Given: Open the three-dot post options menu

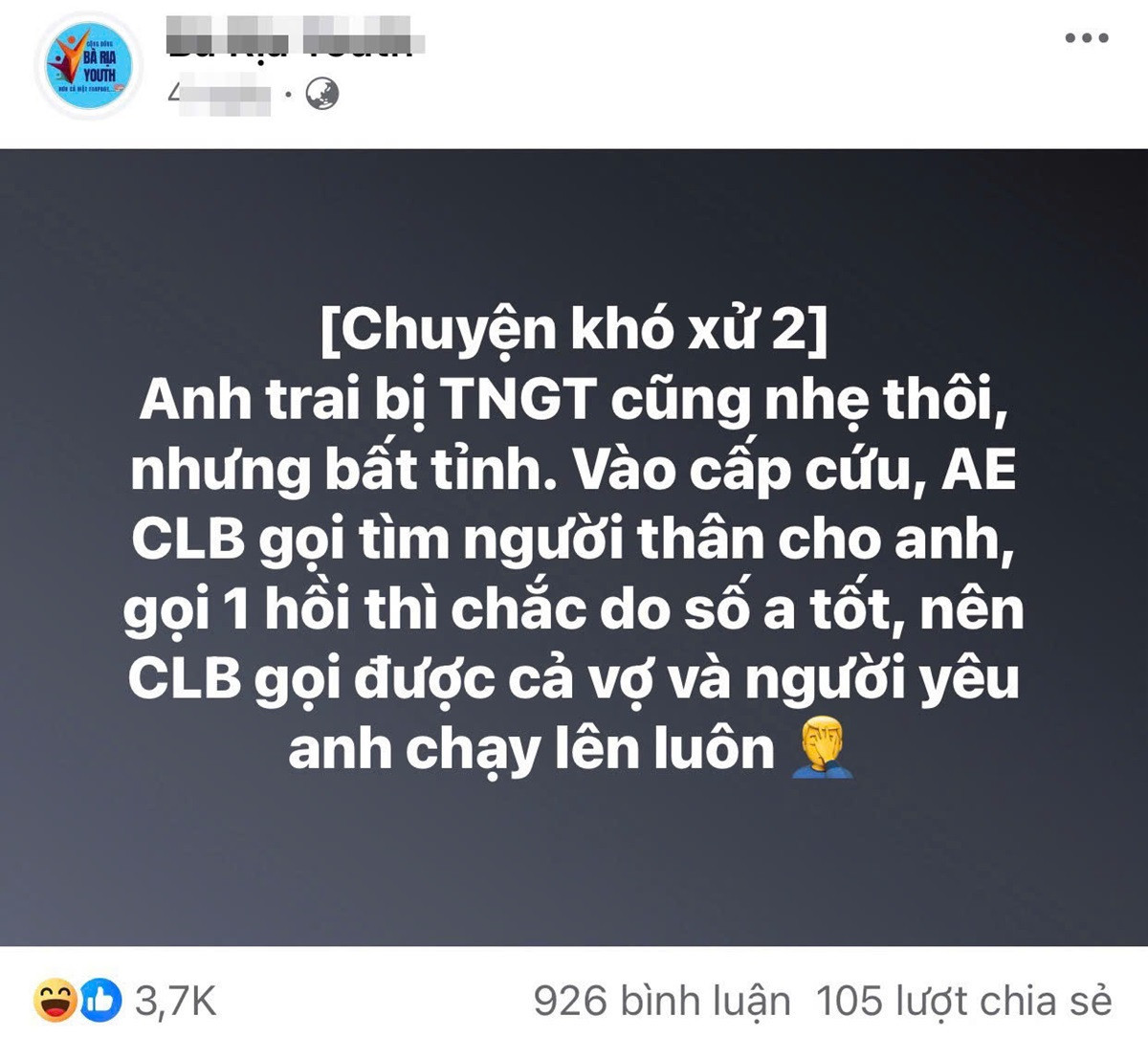Looking at the screenshot, I should (1087, 39).
